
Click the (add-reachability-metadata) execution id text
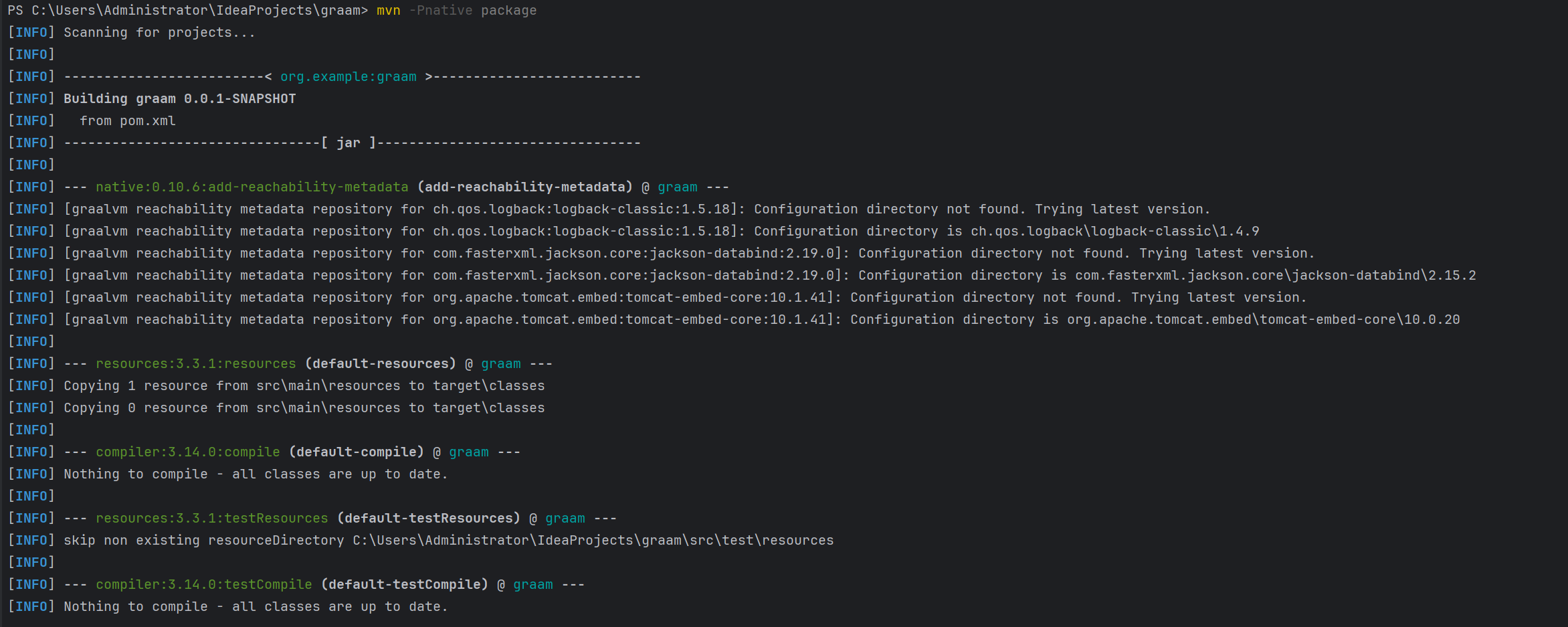pos(524,187)
